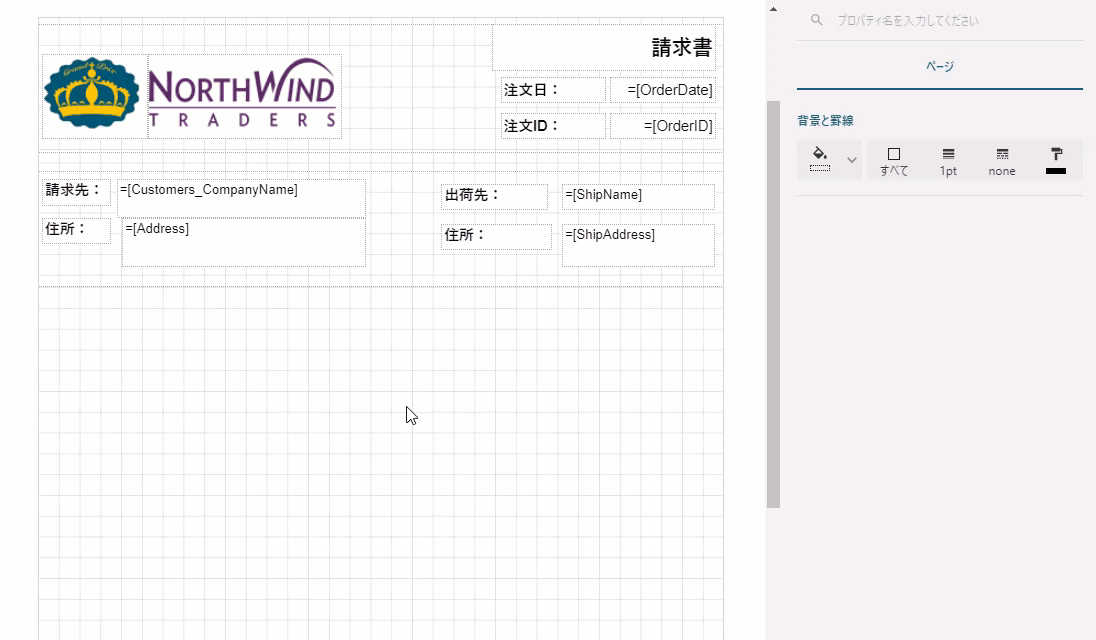Screen dimensions: 1096x640
Task: Click the vertical scrollbar thumb of the designer
Action: pyautogui.click(x=773, y=300)
